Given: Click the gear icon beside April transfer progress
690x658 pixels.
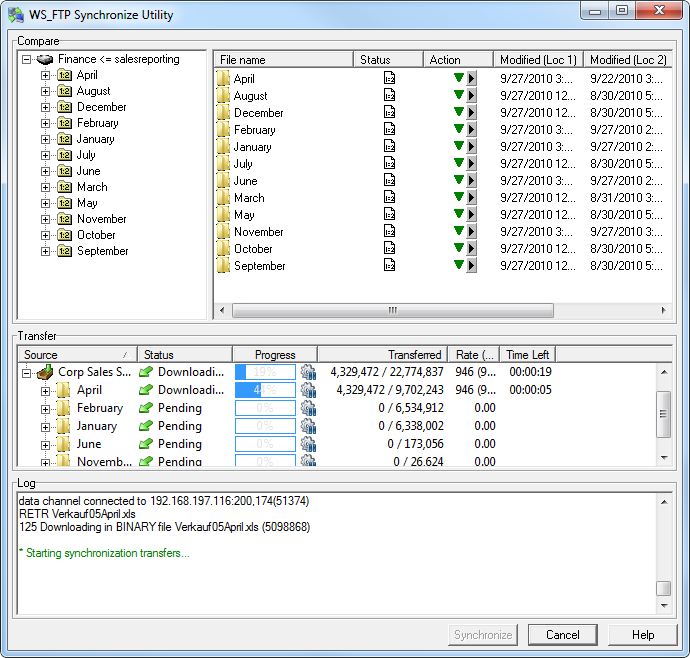Looking at the screenshot, I should [x=308, y=390].
